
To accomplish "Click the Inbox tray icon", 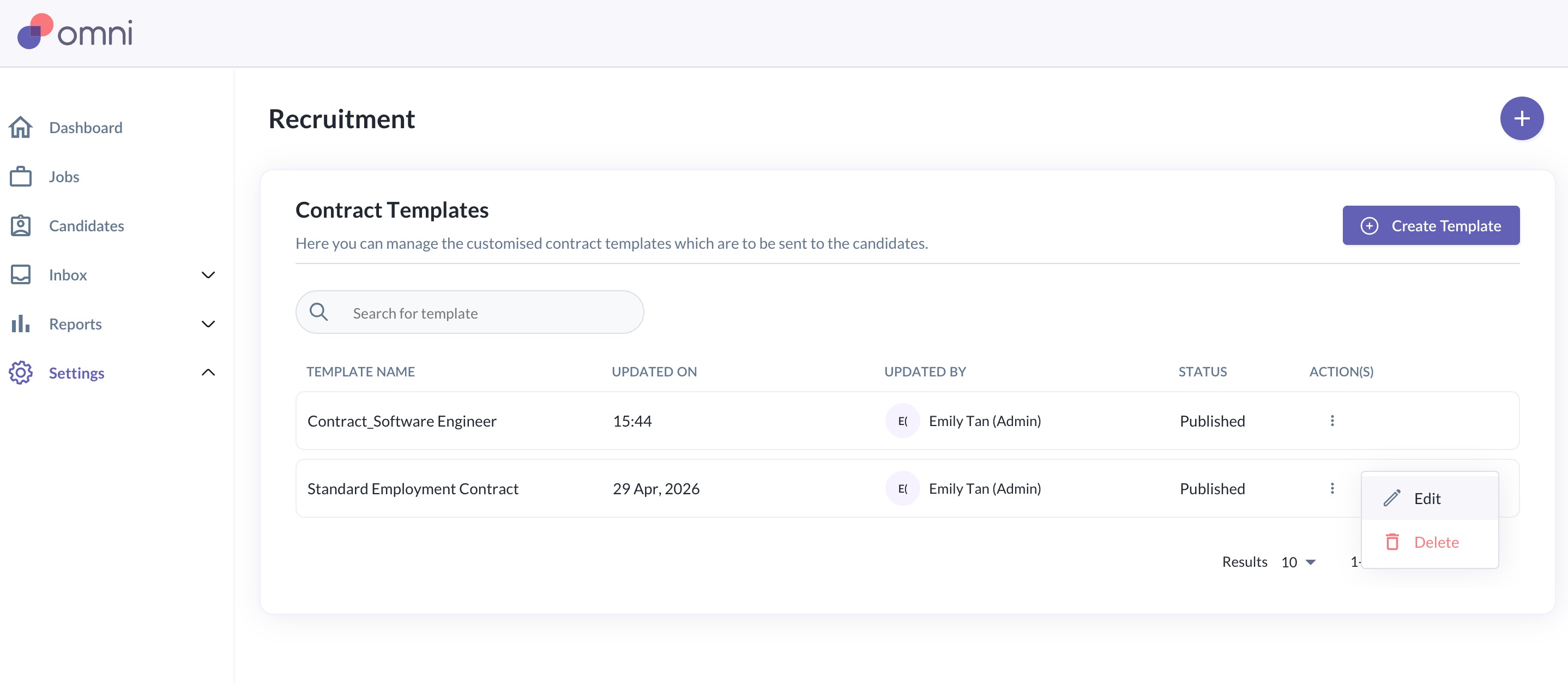I will 21,275.
